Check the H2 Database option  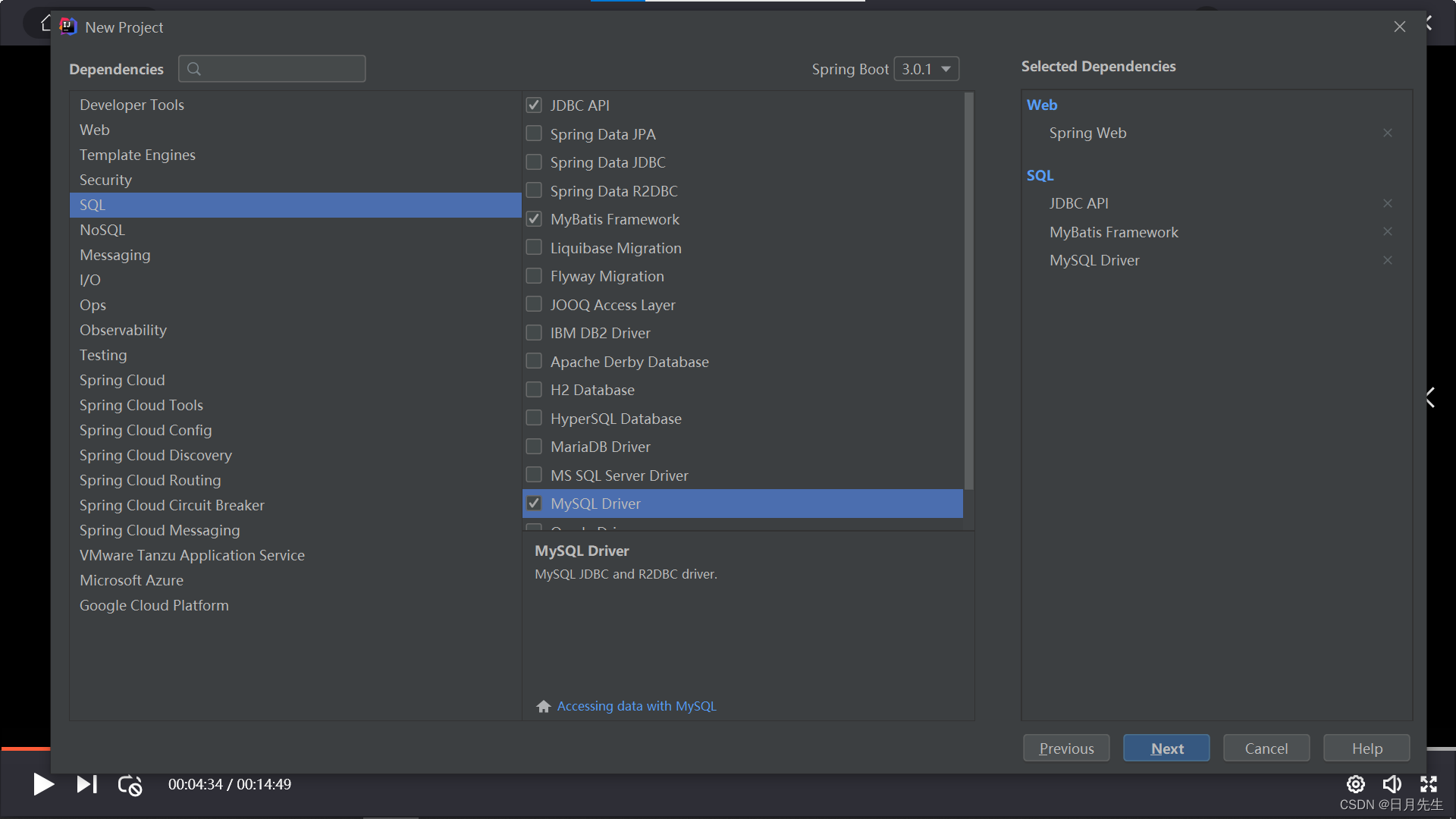tap(534, 390)
